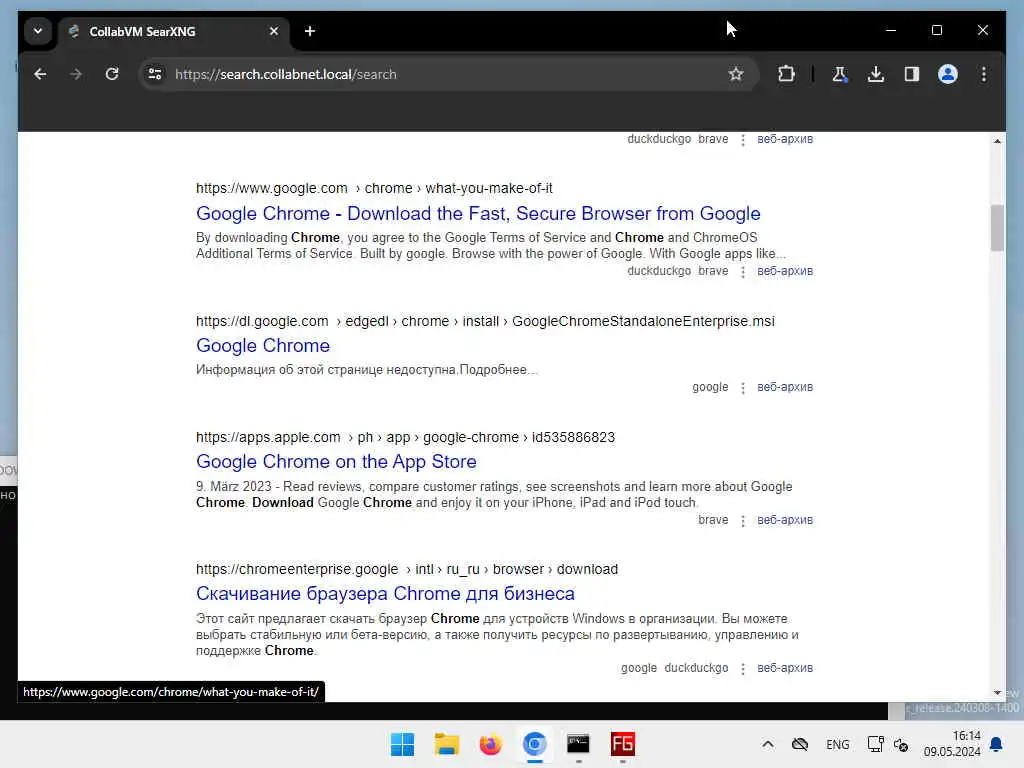Click 'brave' engine label under App Store result
Image resolution: width=1024 pixels, height=768 pixels.
click(712, 520)
